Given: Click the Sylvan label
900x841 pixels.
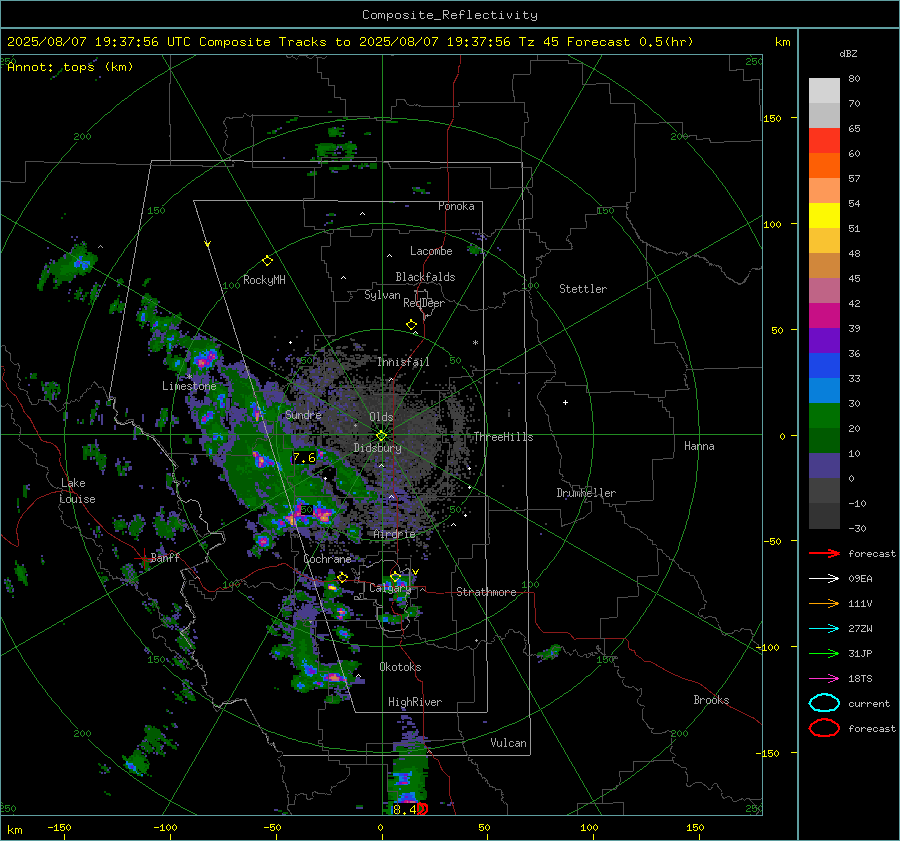Looking at the screenshot, I should coord(382,295).
